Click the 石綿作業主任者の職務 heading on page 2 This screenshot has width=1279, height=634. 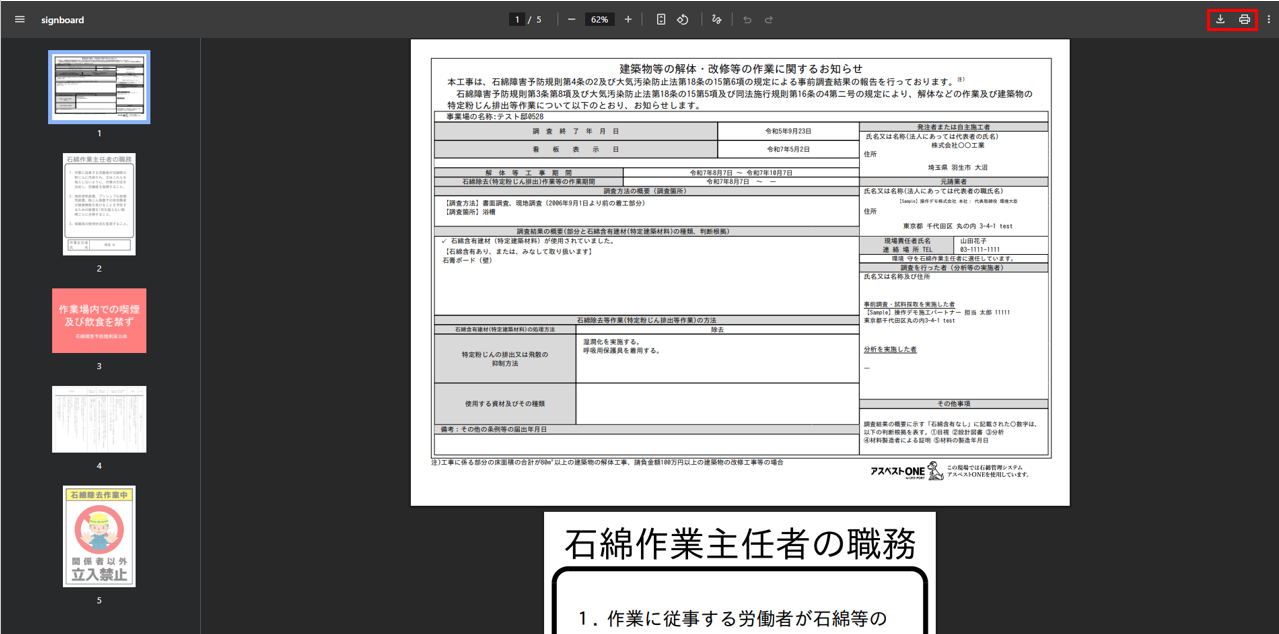(x=739, y=544)
